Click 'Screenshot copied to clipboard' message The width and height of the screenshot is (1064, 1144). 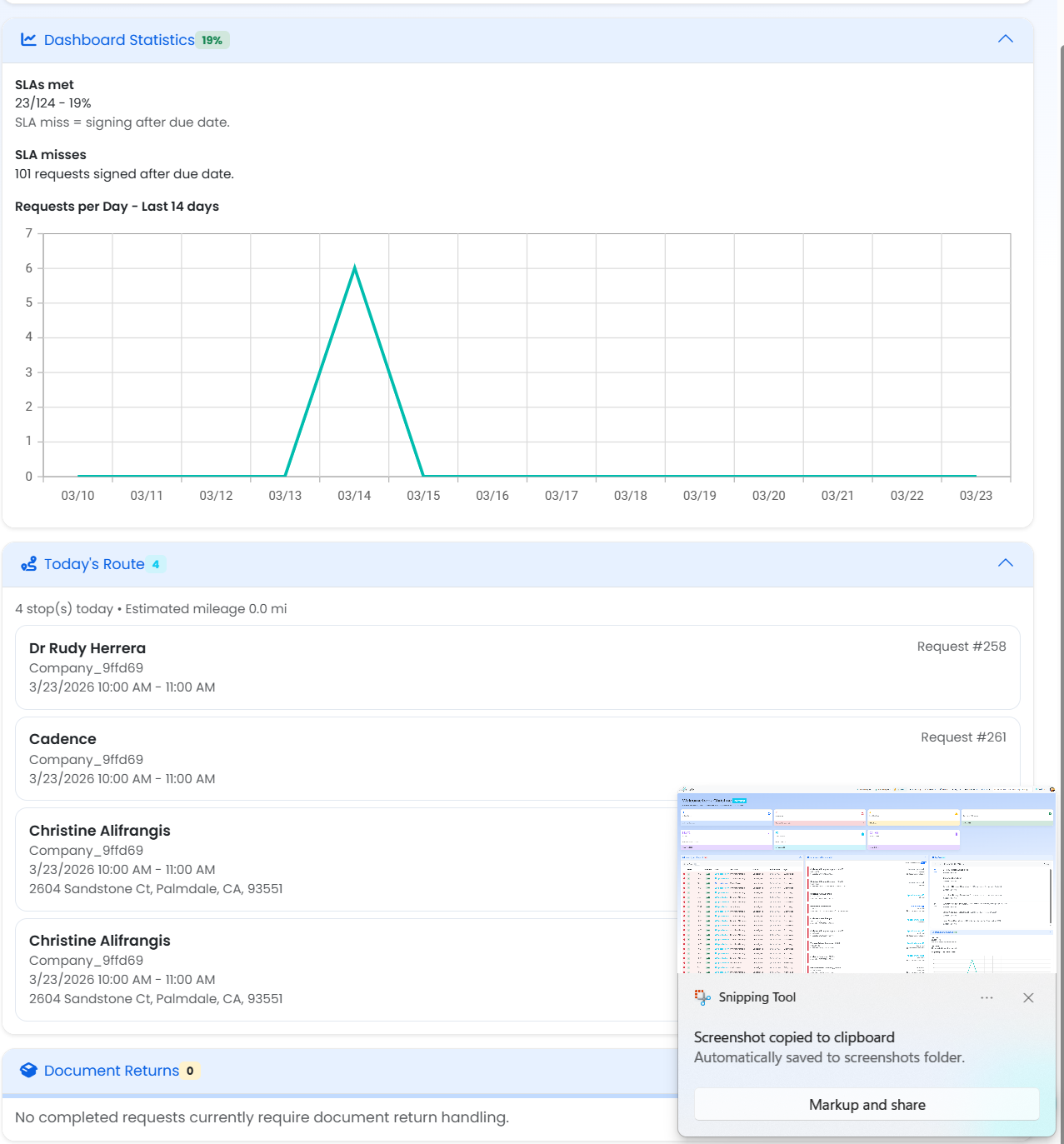click(794, 1037)
